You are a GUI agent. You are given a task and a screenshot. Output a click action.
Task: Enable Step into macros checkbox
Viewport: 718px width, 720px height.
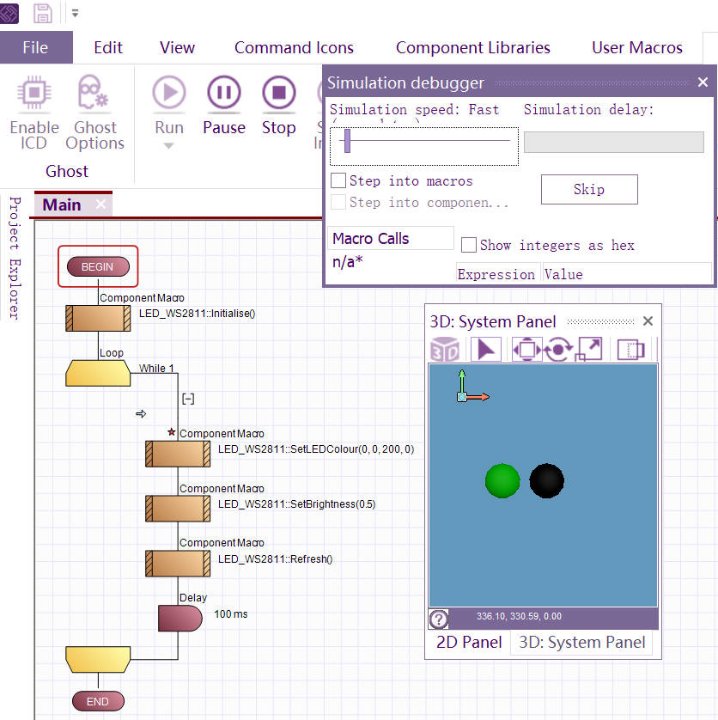[x=339, y=181]
